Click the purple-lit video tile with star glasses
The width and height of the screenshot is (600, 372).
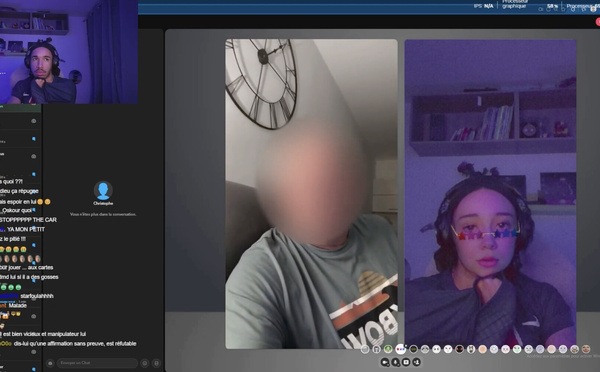coord(491,194)
